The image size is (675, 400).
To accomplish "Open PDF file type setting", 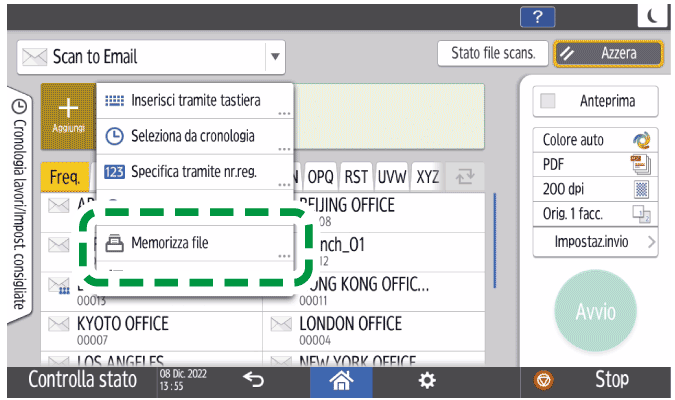I will (595, 164).
